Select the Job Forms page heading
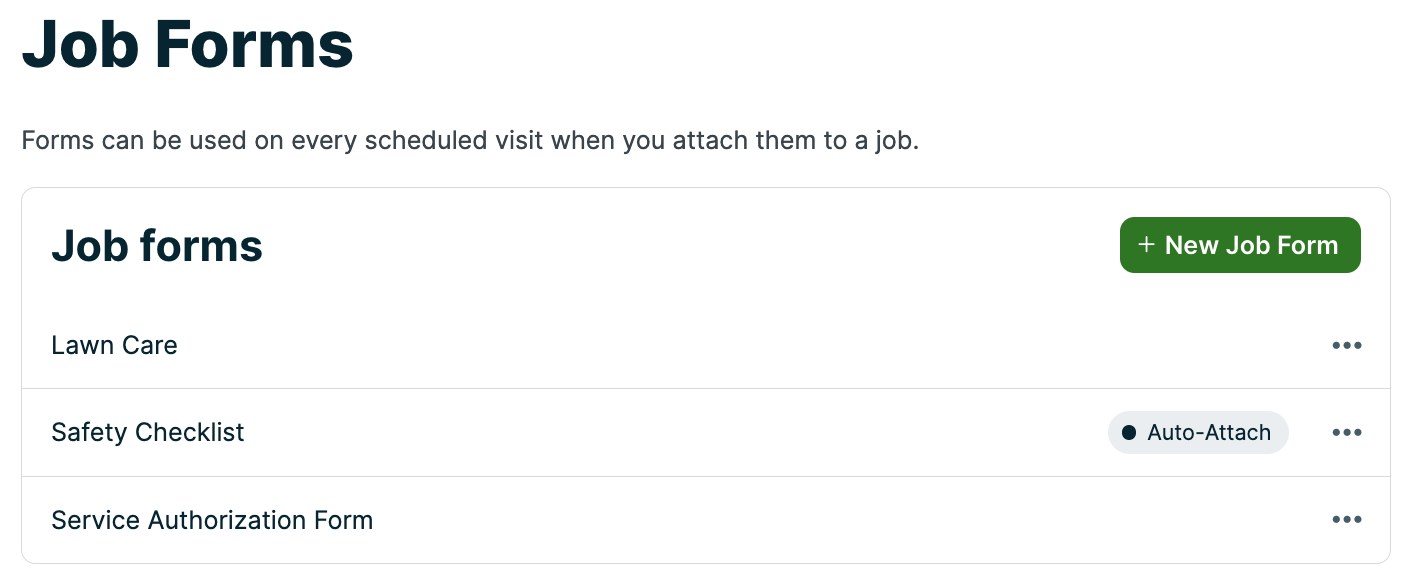The width and height of the screenshot is (1406, 588). (187, 44)
